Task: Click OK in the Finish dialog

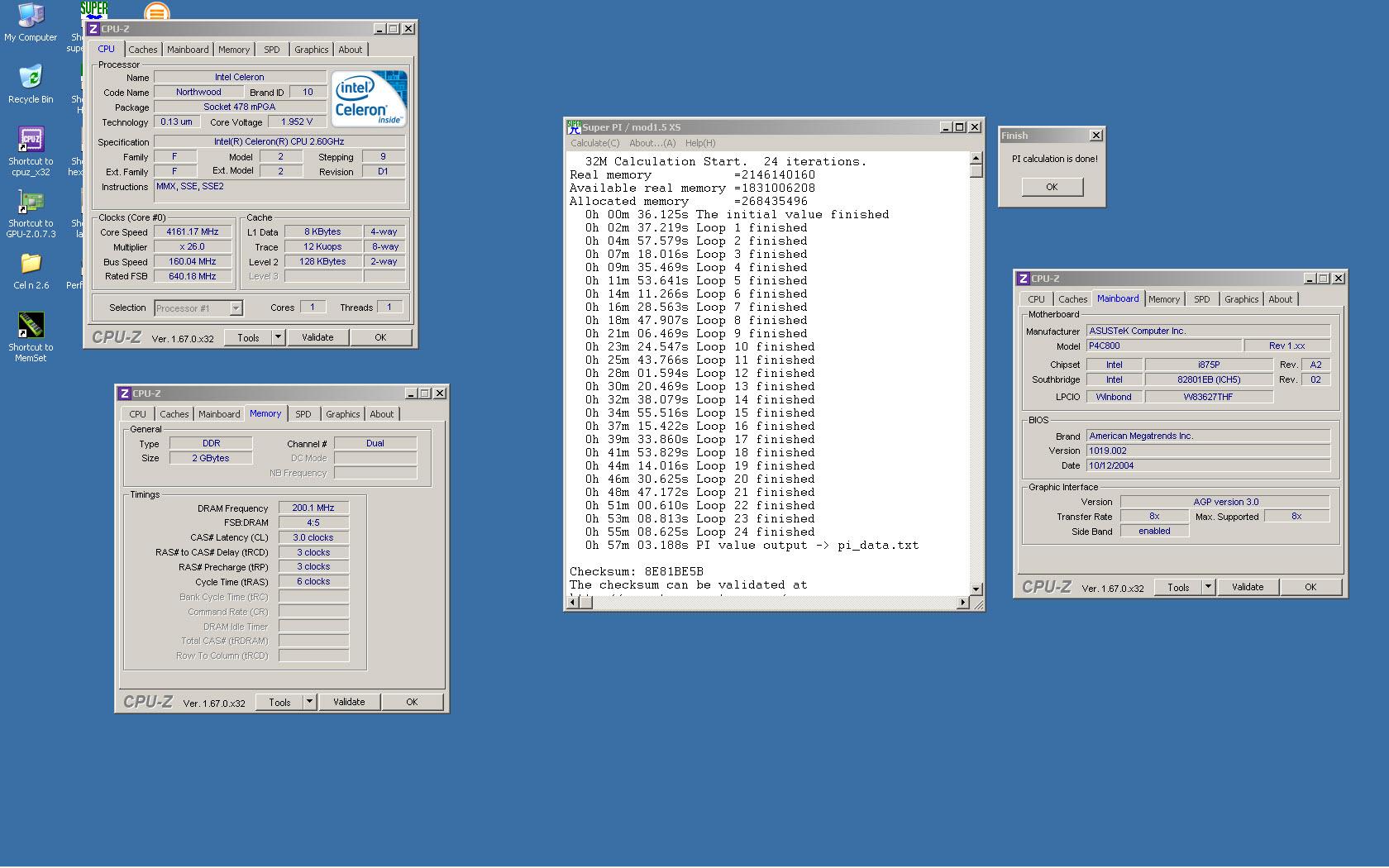Action: point(1052,187)
